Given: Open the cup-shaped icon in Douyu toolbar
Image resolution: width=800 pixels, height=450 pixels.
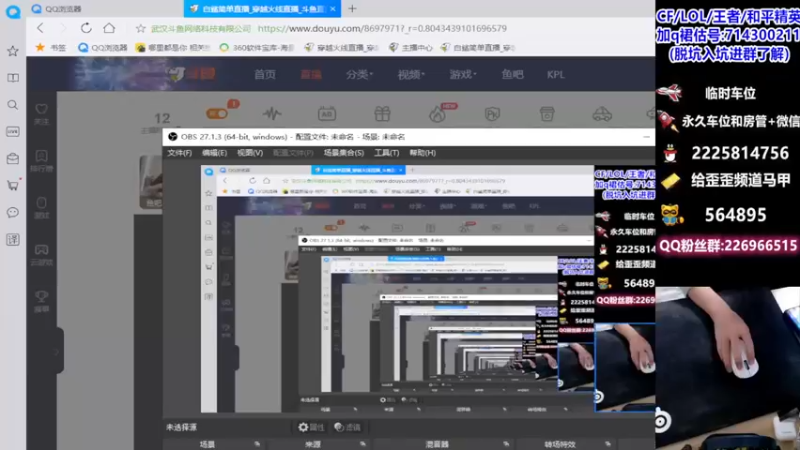Looking at the screenshot, I should click(x=547, y=113).
